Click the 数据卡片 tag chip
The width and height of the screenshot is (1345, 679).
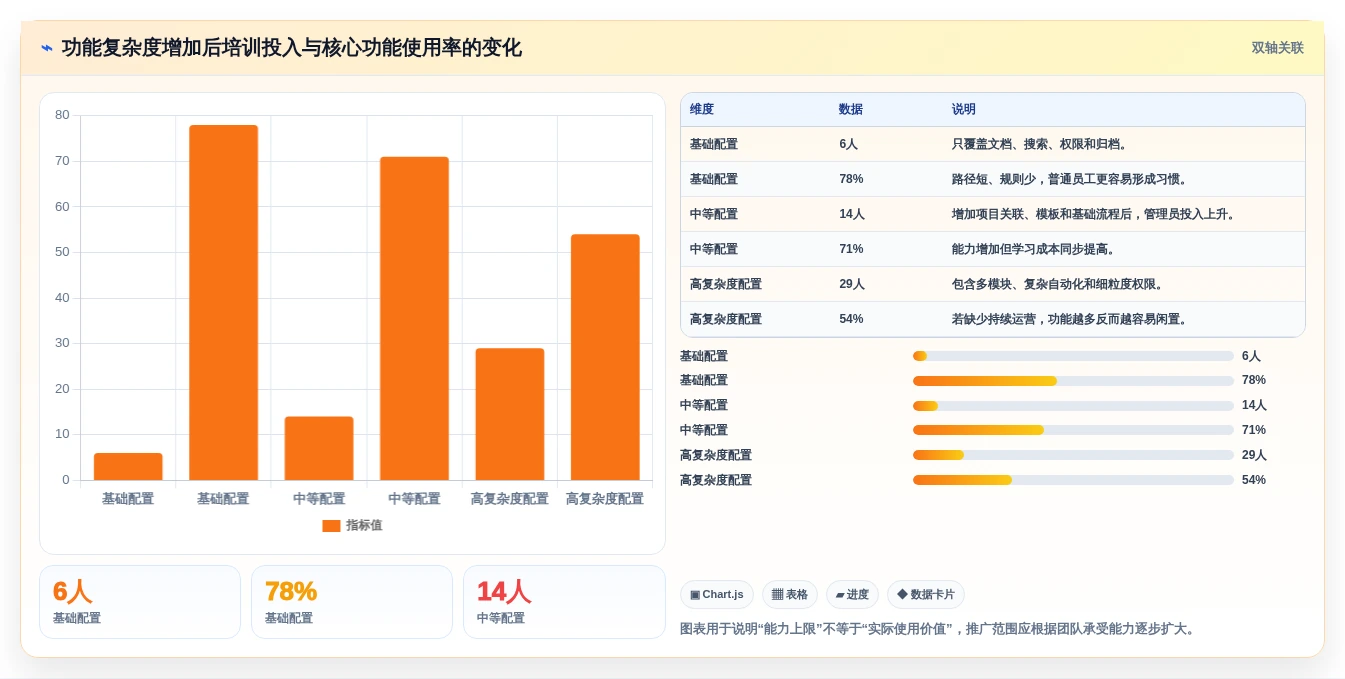(x=926, y=595)
